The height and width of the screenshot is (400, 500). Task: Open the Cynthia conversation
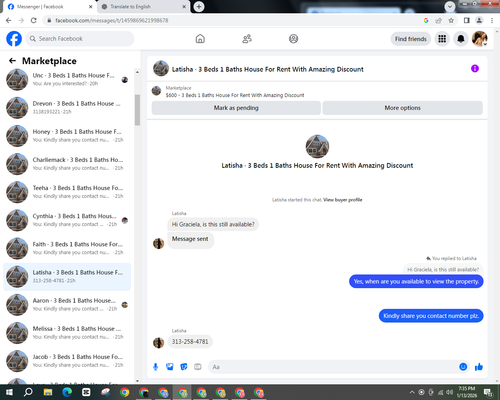pos(67,220)
